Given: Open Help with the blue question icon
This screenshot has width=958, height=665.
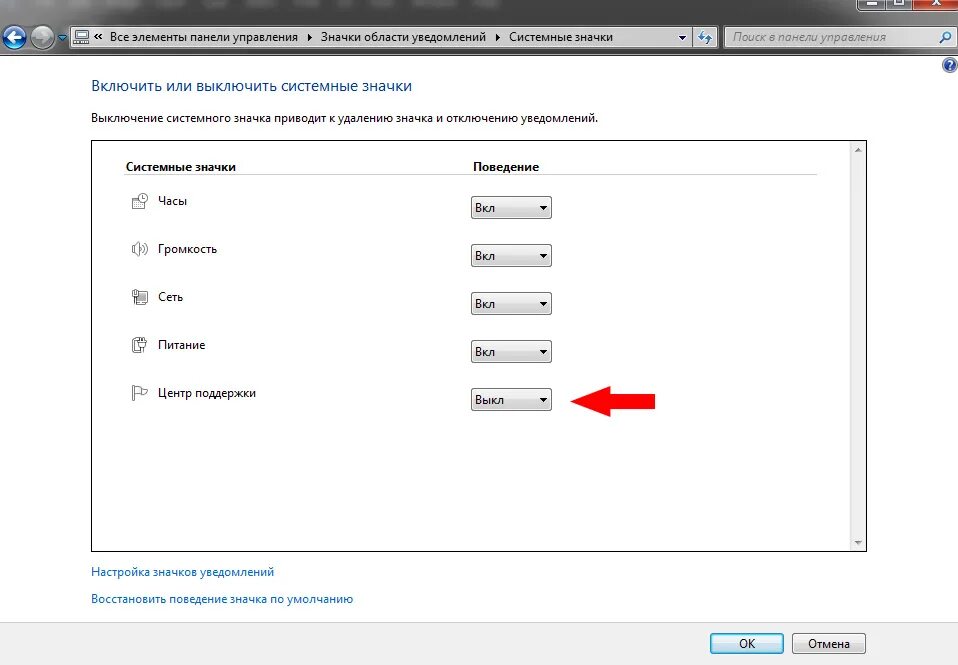Looking at the screenshot, I should pyautogui.click(x=949, y=65).
